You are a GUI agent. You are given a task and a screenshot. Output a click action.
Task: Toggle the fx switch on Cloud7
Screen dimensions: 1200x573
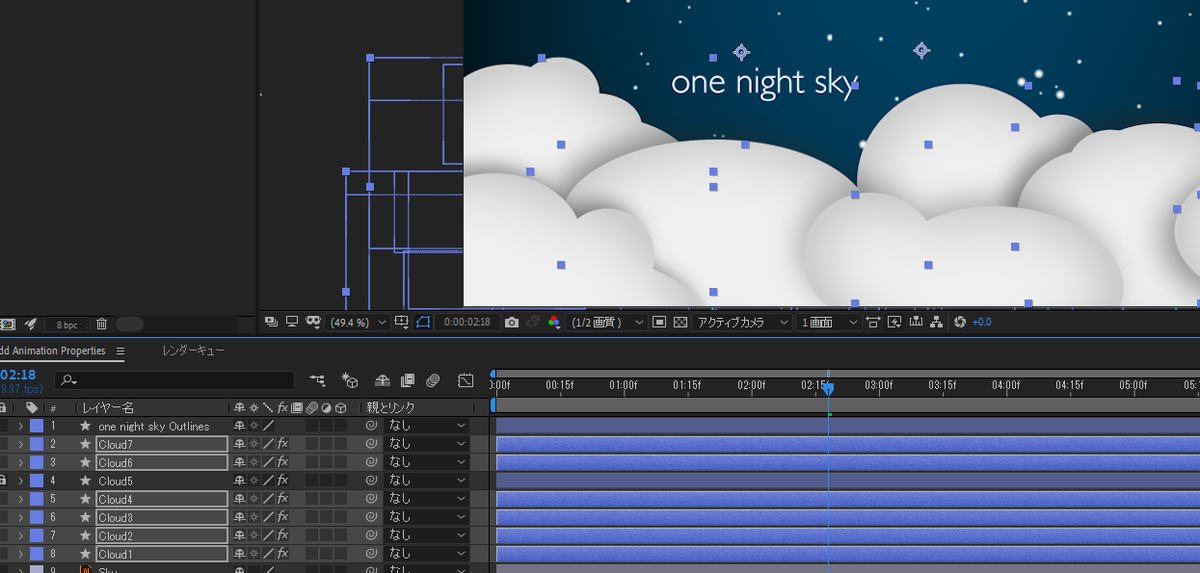[283, 444]
